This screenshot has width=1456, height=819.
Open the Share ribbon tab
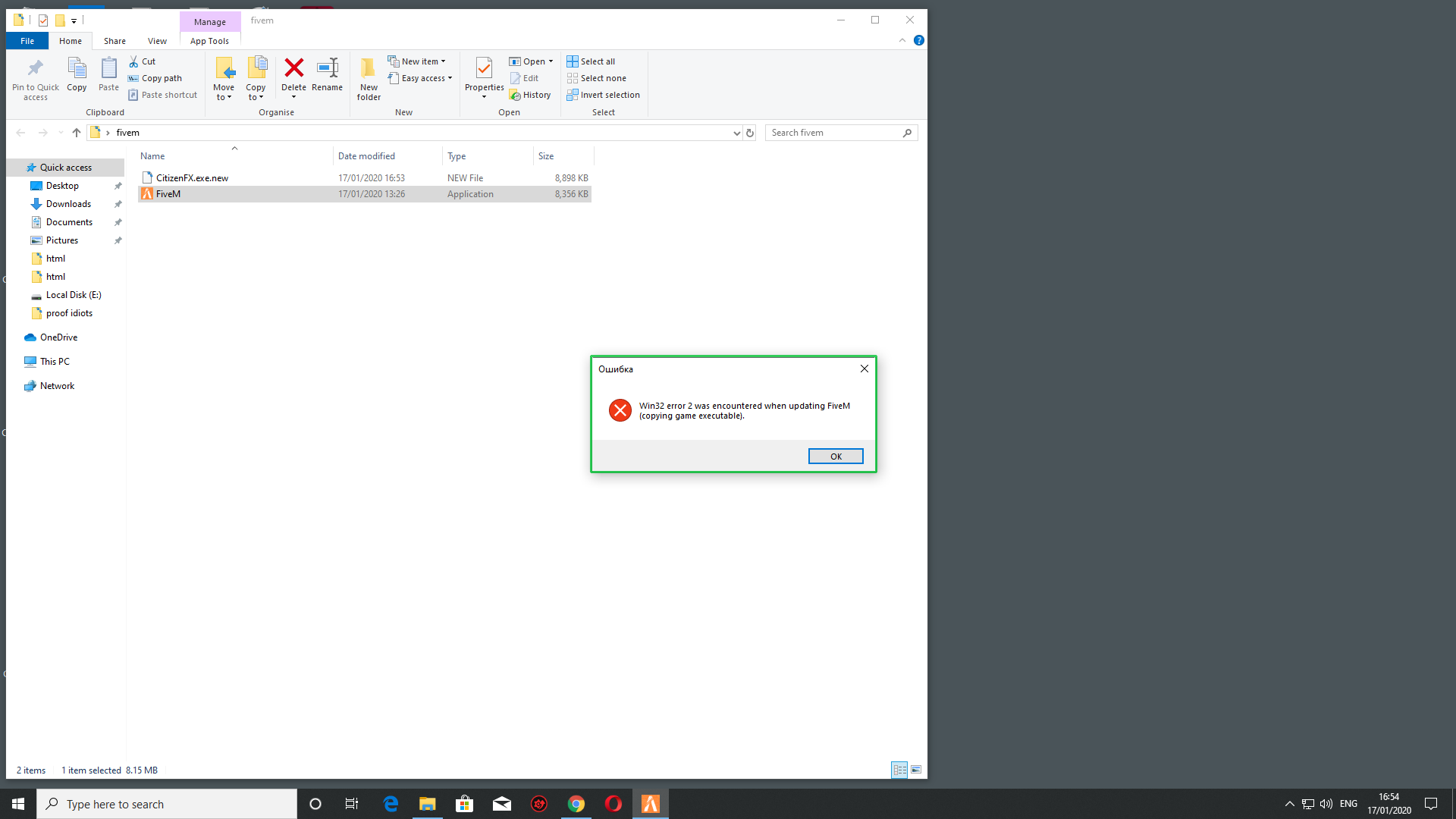tap(115, 41)
